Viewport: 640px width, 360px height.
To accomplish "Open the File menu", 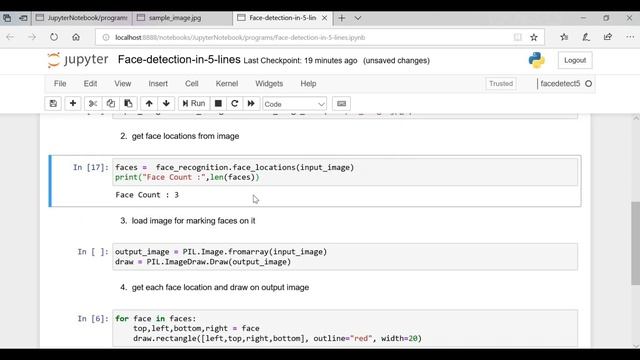I will point(60,84).
